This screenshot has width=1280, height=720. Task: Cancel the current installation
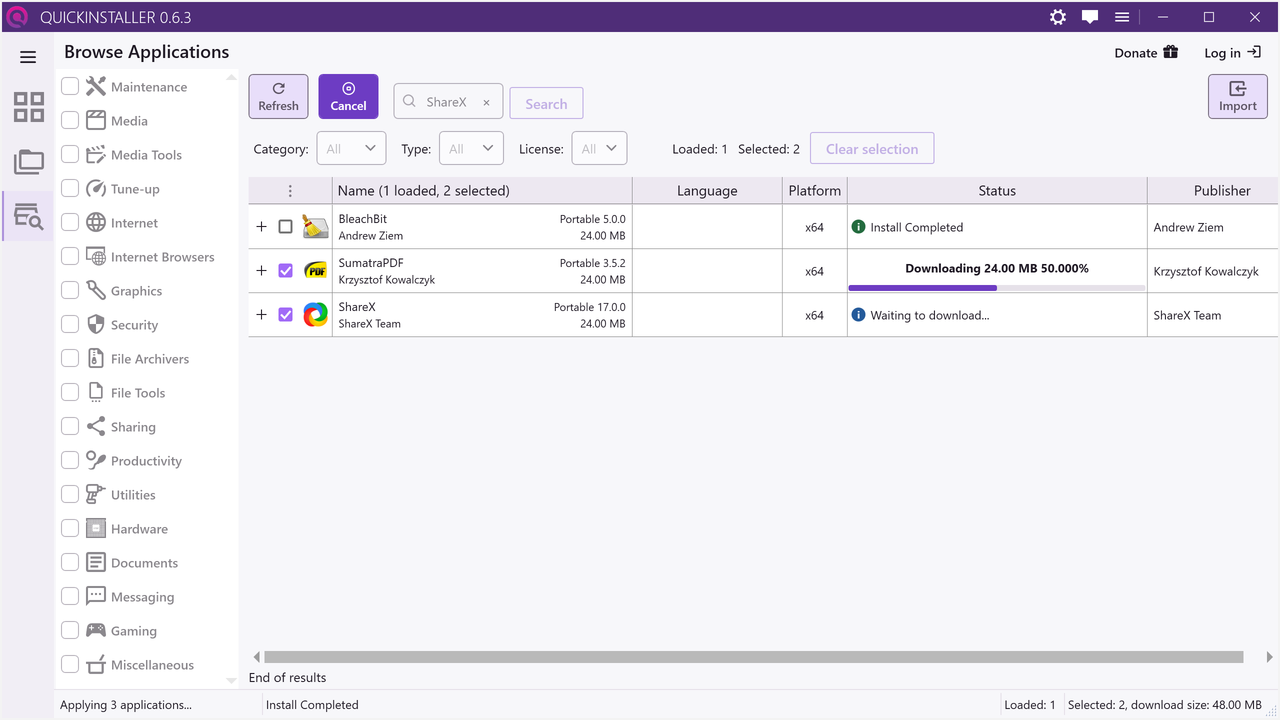click(x=348, y=96)
